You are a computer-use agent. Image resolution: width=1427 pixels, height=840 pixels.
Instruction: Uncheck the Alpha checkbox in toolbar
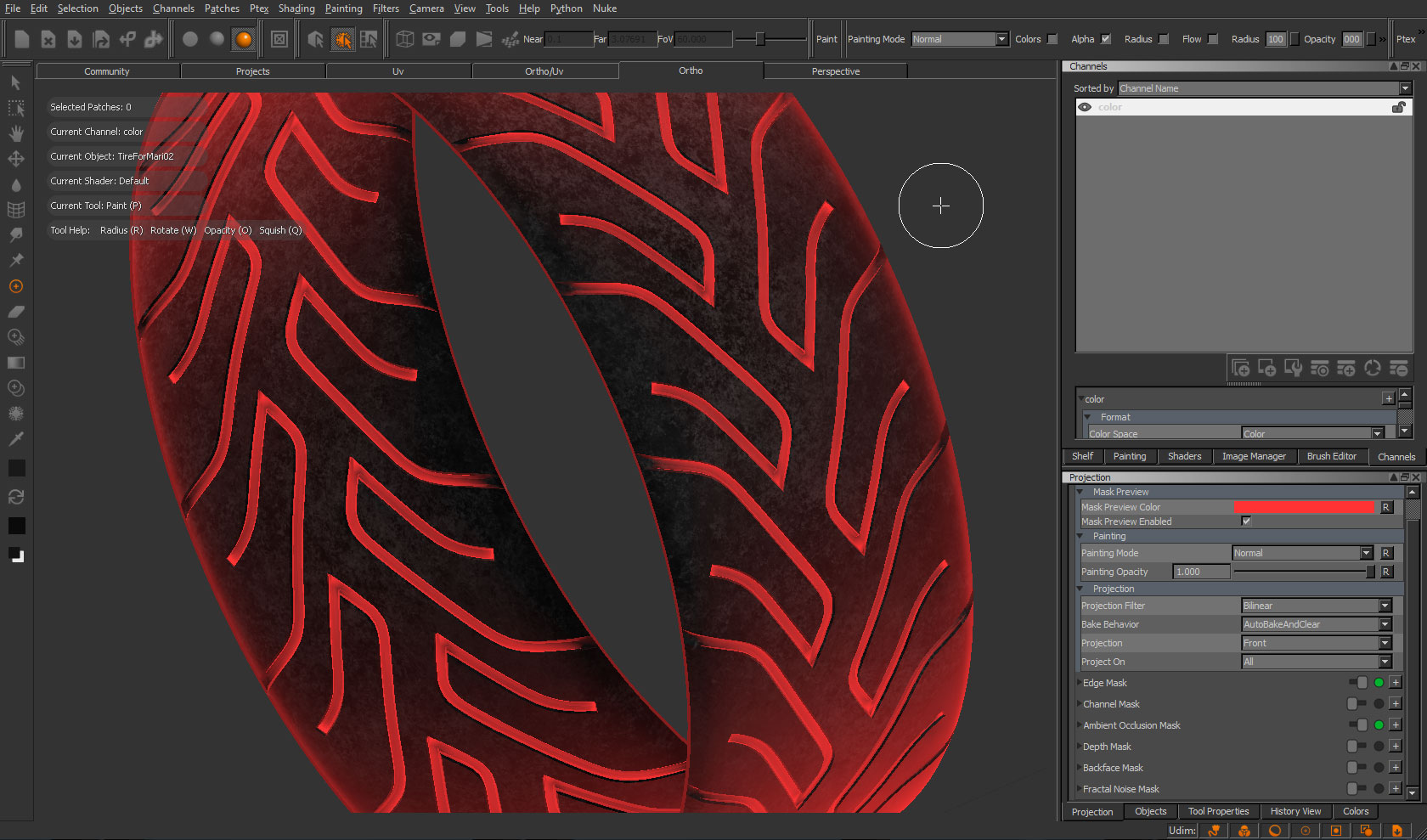click(x=1105, y=39)
